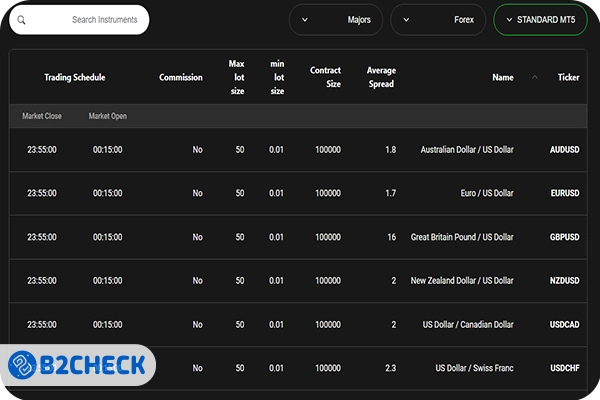Open the GBPUSD instrument row
600x400 pixels.
click(x=564, y=238)
